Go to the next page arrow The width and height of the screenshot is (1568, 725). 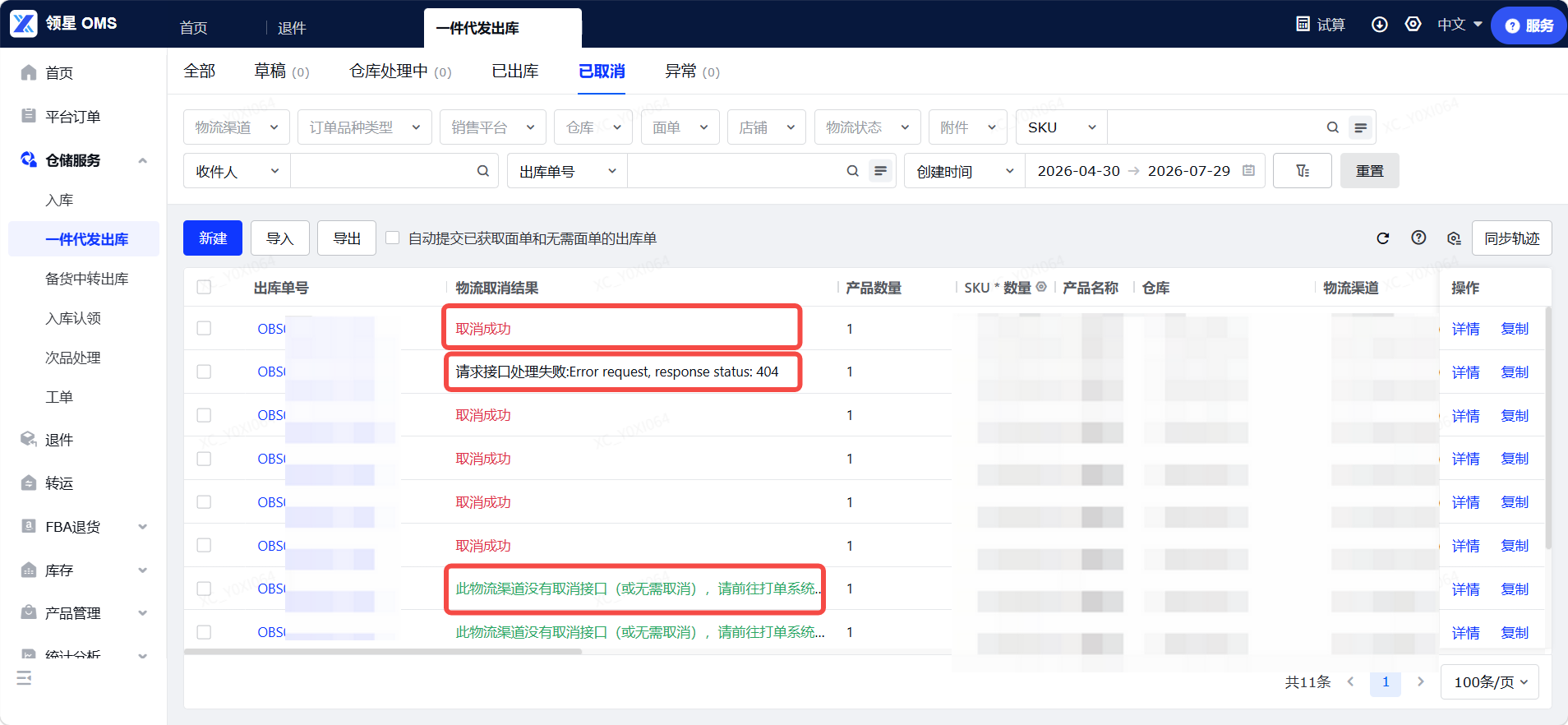click(x=1421, y=681)
